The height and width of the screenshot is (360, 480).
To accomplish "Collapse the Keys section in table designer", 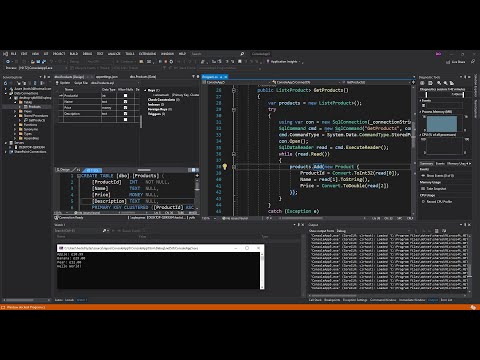I will point(145,90).
